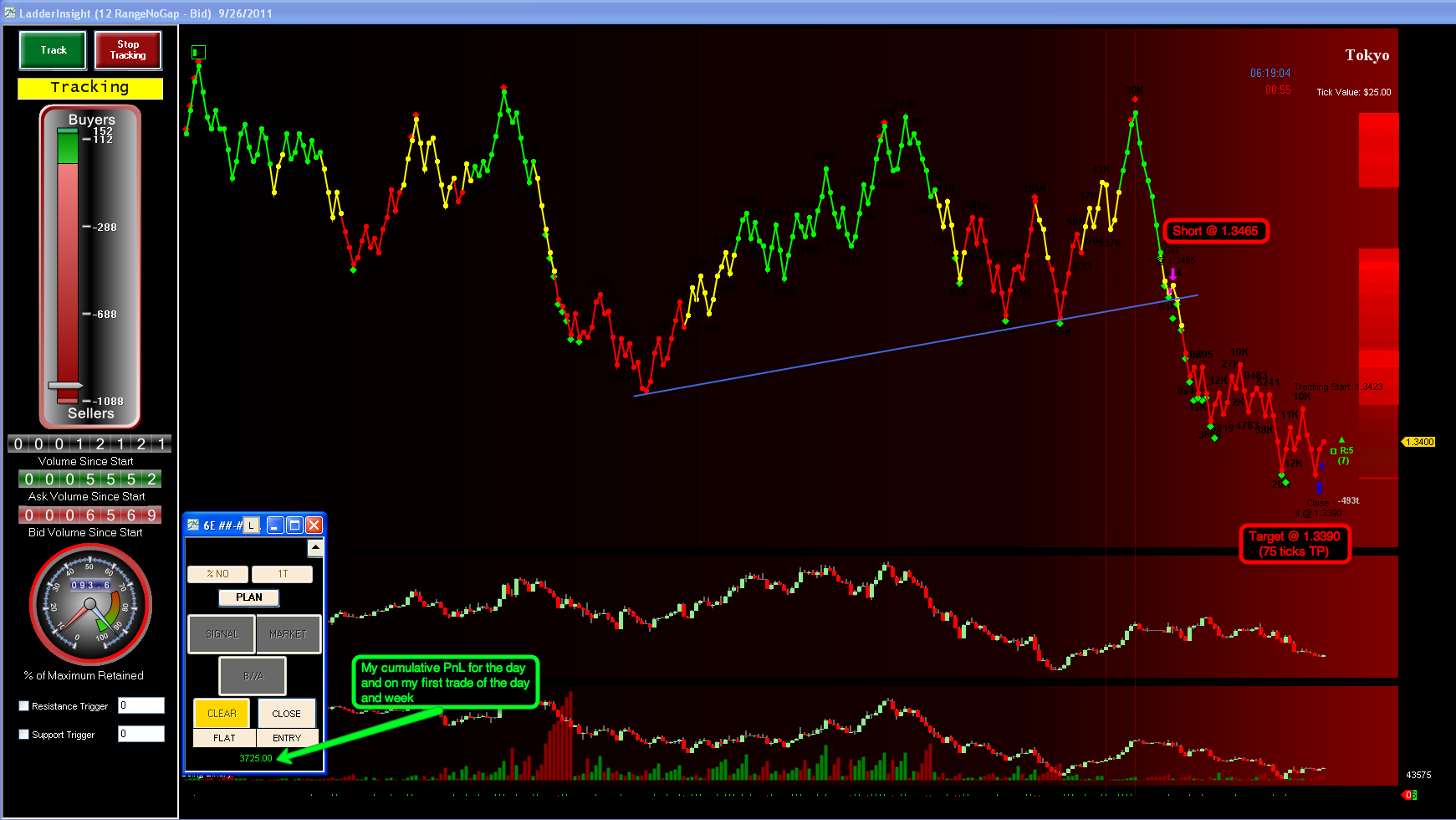The width and height of the screenshot is (1456, 820).
Task: Click the Volume Since Start counter
Action: (89, 443)
